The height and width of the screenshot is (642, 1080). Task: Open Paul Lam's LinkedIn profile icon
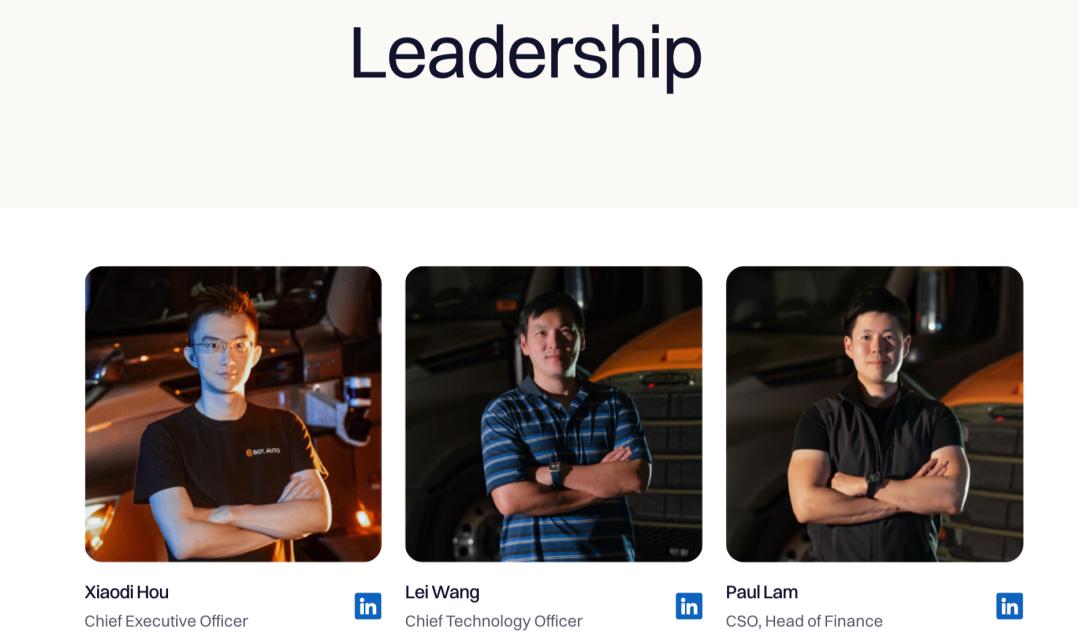(1009, 606)
